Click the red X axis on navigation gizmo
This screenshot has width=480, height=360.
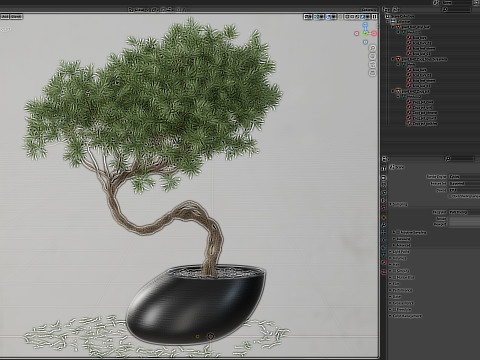click(x=374, y=33)
